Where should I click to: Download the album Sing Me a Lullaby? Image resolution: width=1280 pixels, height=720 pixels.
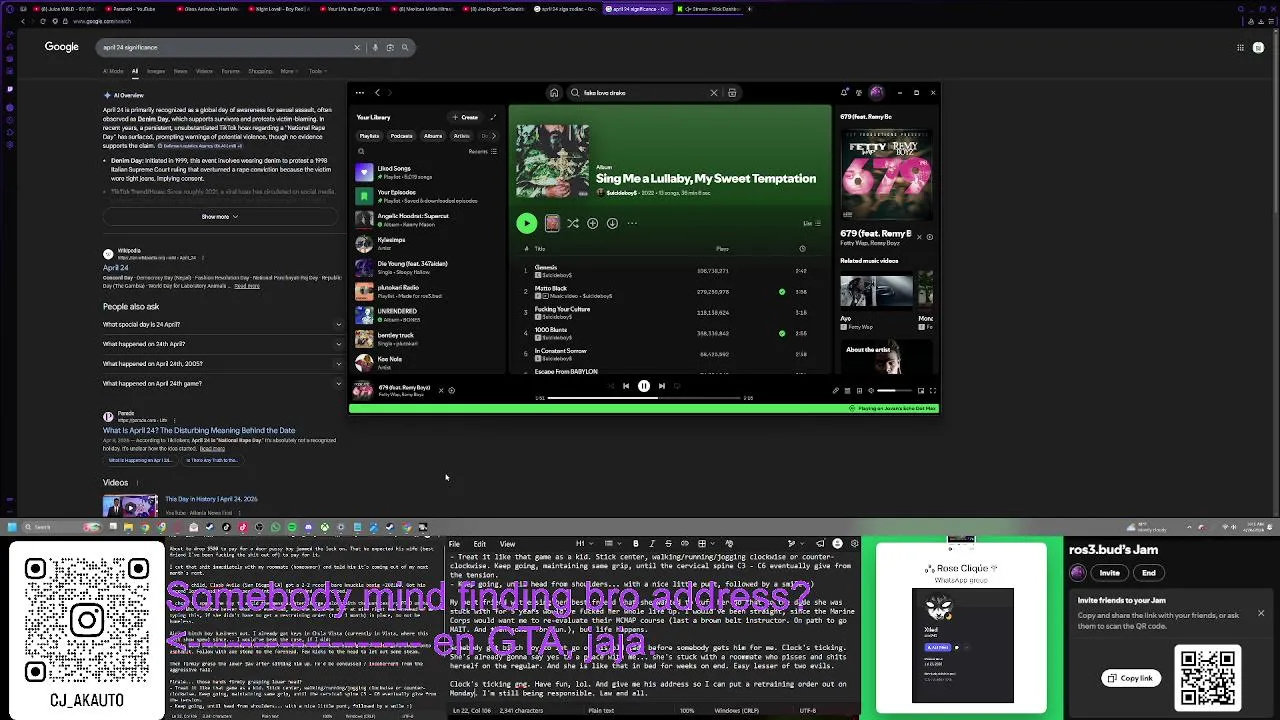(x=612, y=223)
